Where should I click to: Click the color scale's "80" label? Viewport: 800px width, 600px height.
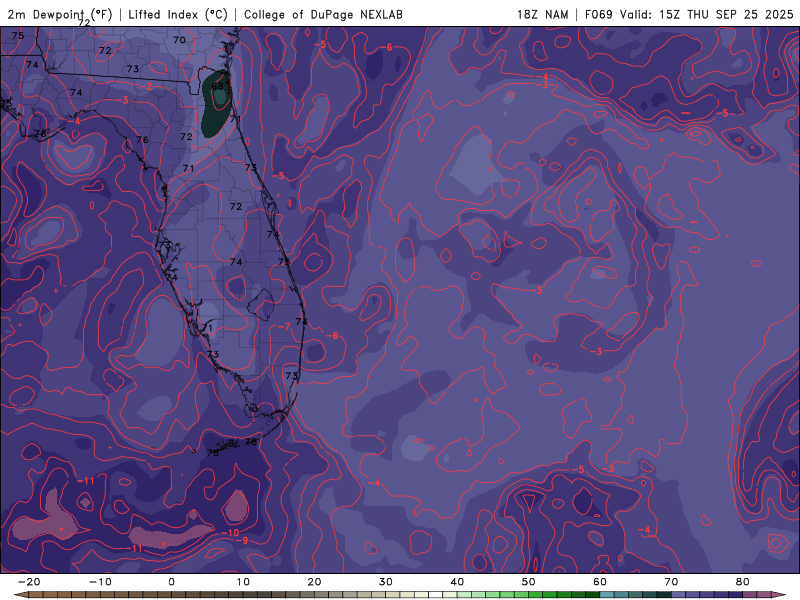[743, 582]
